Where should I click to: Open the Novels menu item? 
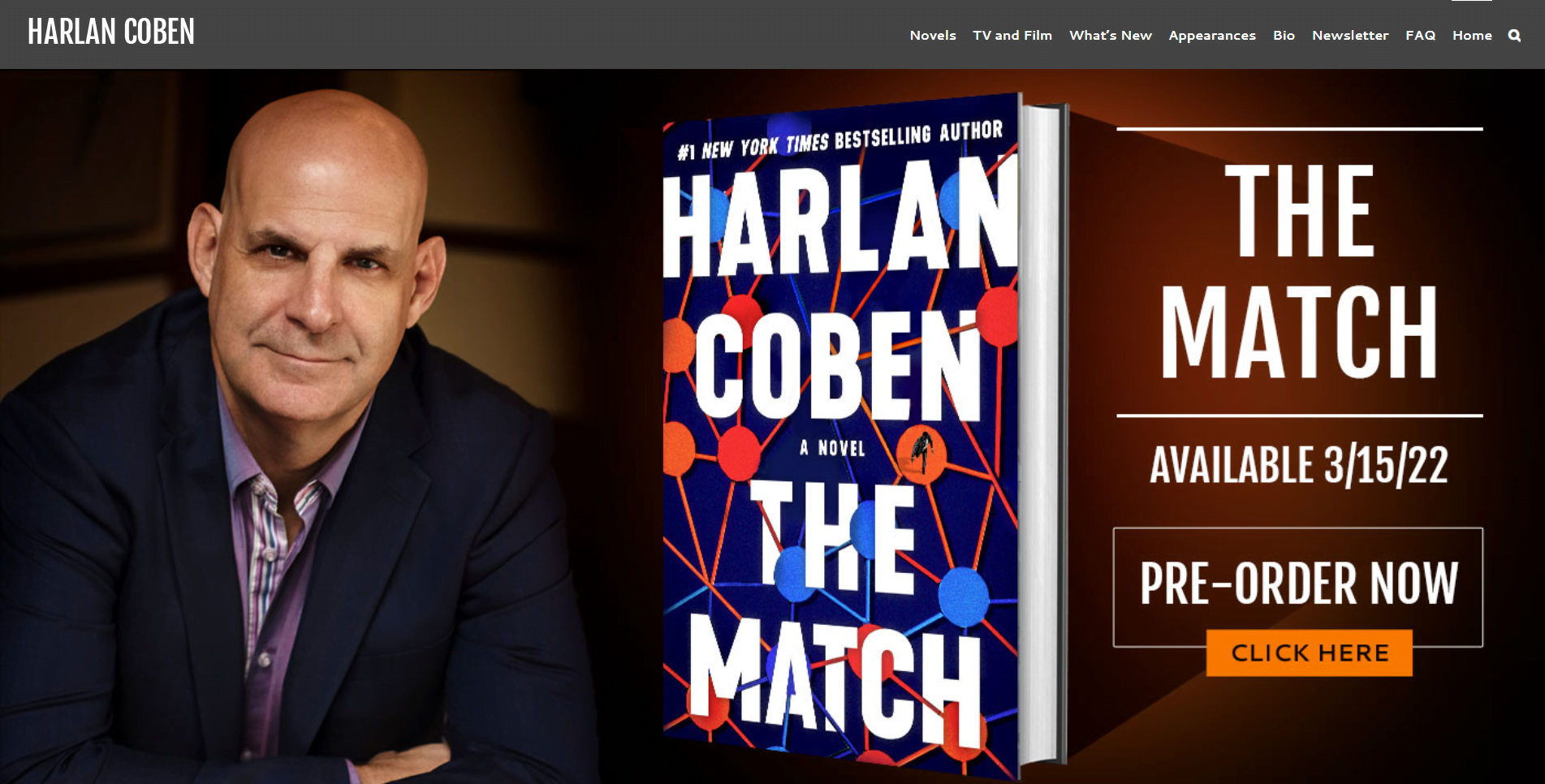[x=933, y=35]
